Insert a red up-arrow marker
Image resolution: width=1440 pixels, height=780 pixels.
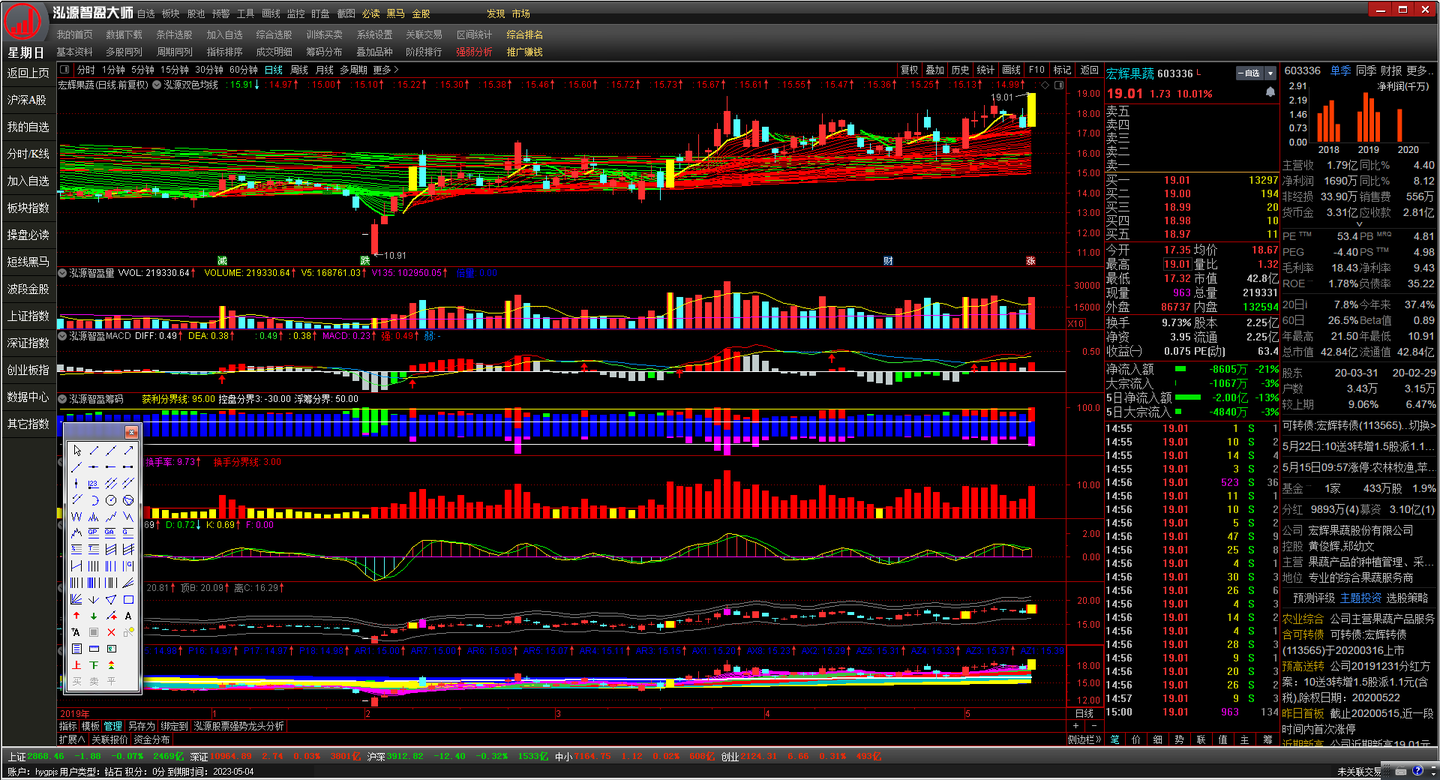pyautogui.click(x=76, y=615)
